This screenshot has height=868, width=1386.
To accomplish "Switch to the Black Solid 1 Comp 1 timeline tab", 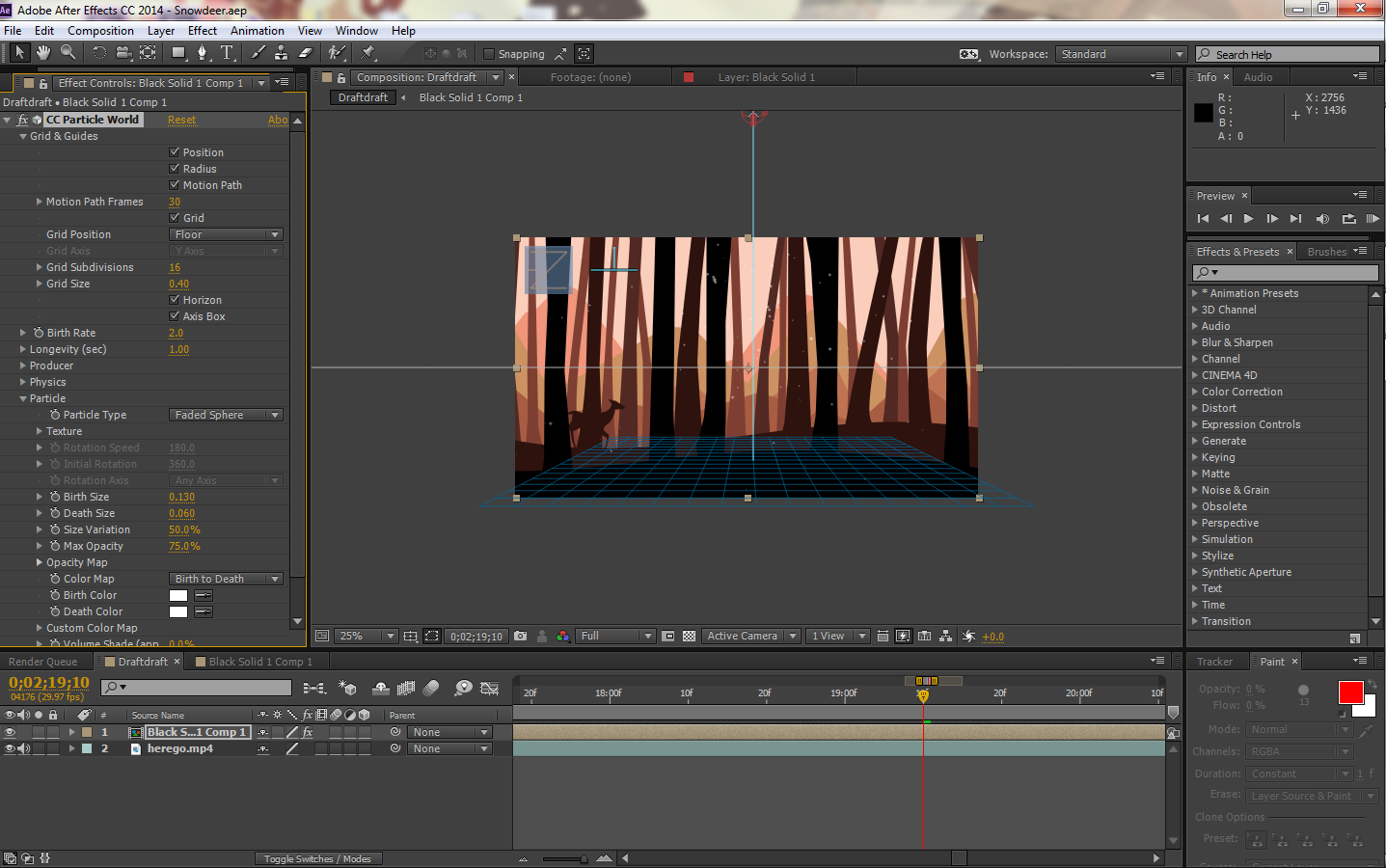I will click(259, 662).
